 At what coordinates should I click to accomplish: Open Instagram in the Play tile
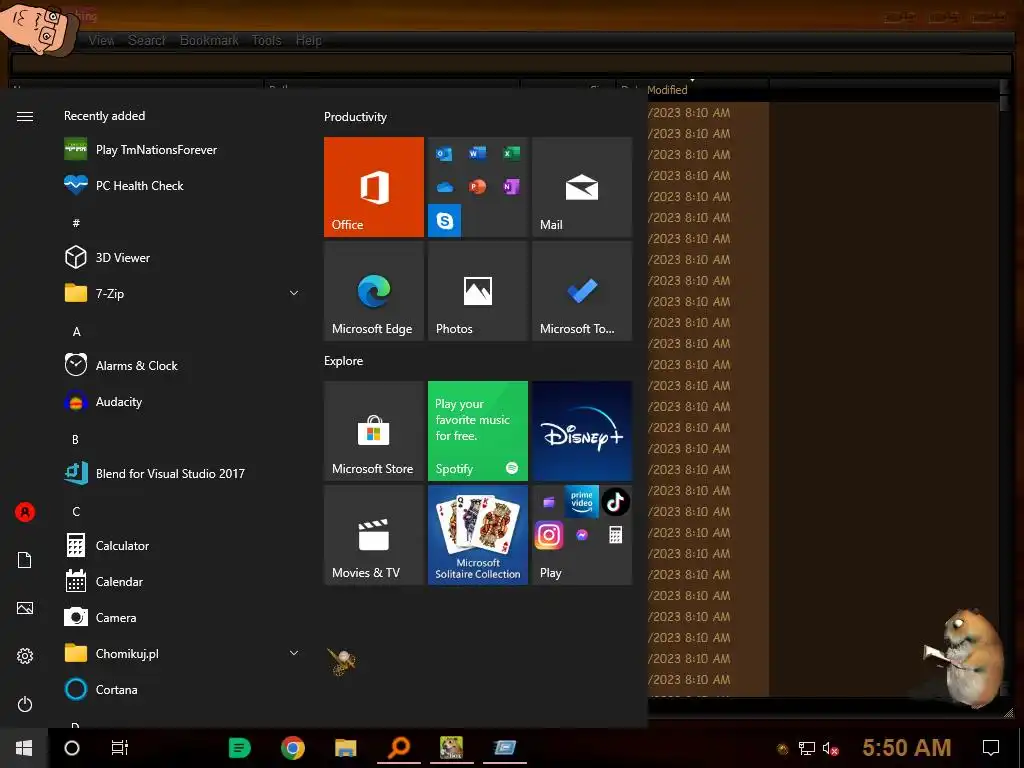549,536
